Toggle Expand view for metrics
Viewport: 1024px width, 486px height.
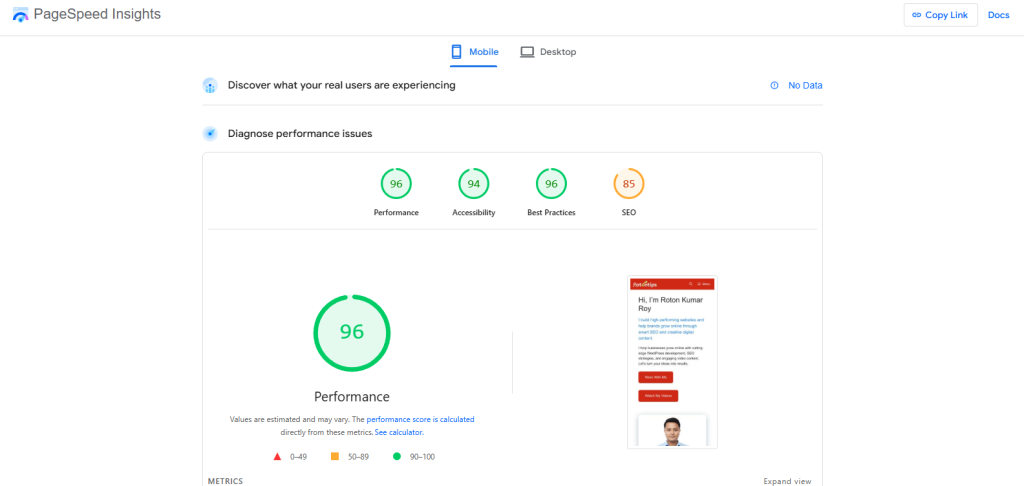788,481
